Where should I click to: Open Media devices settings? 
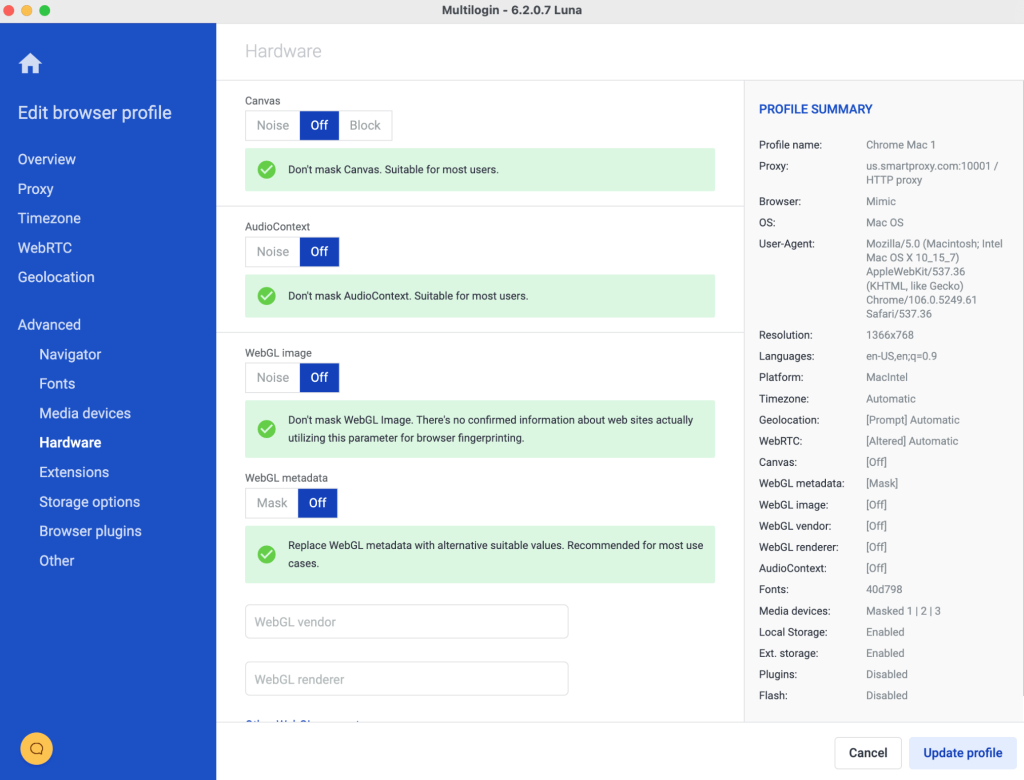[x=85, y=413]
